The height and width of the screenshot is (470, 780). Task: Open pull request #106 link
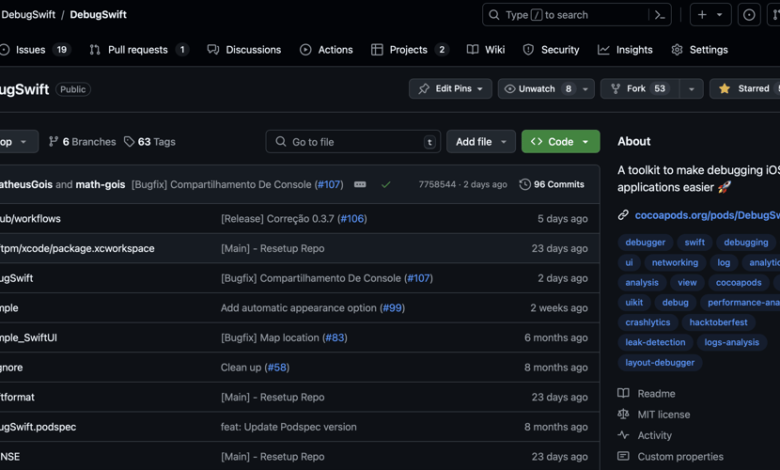pos(353,219)
